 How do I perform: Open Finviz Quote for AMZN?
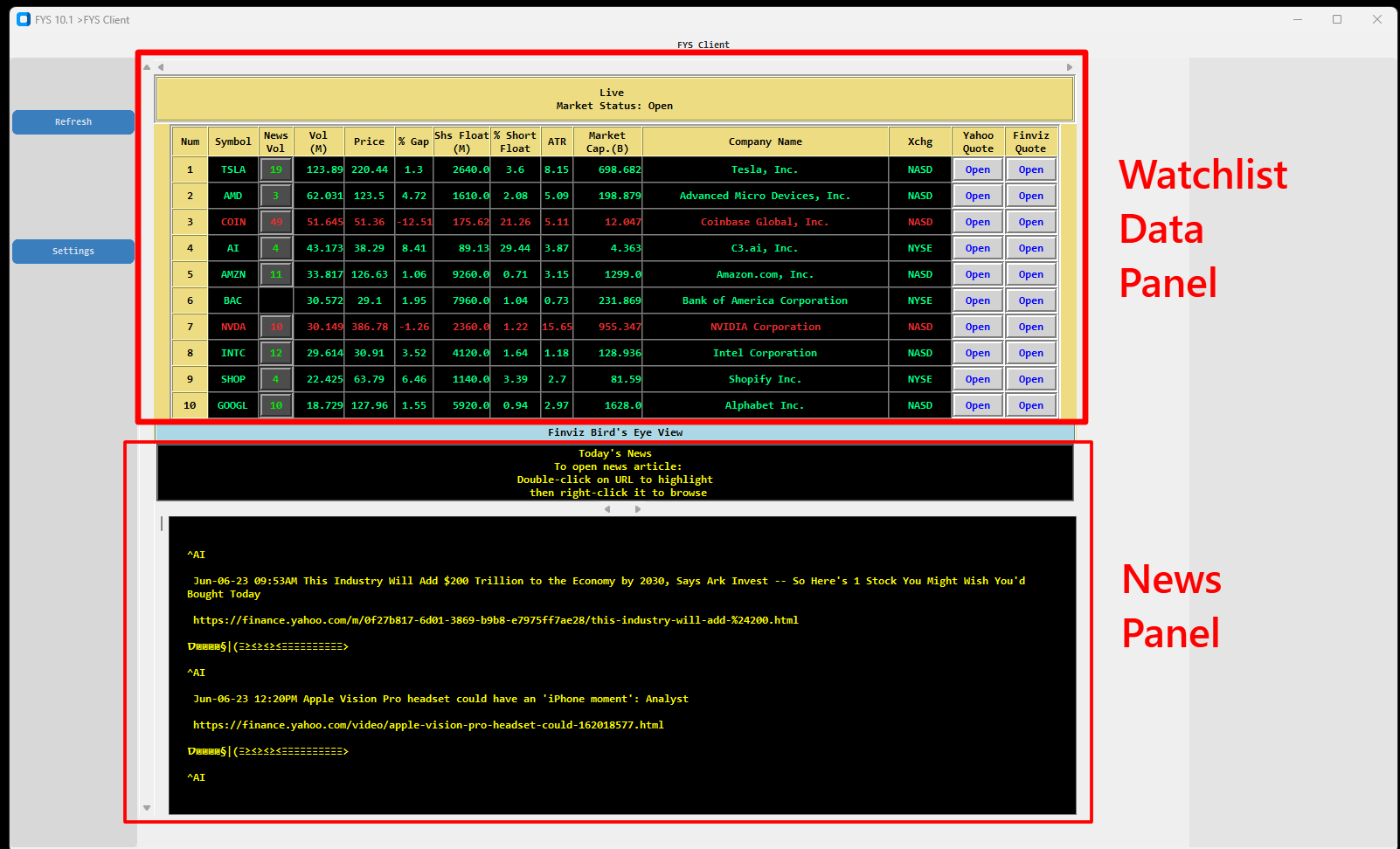point(1031,274)
